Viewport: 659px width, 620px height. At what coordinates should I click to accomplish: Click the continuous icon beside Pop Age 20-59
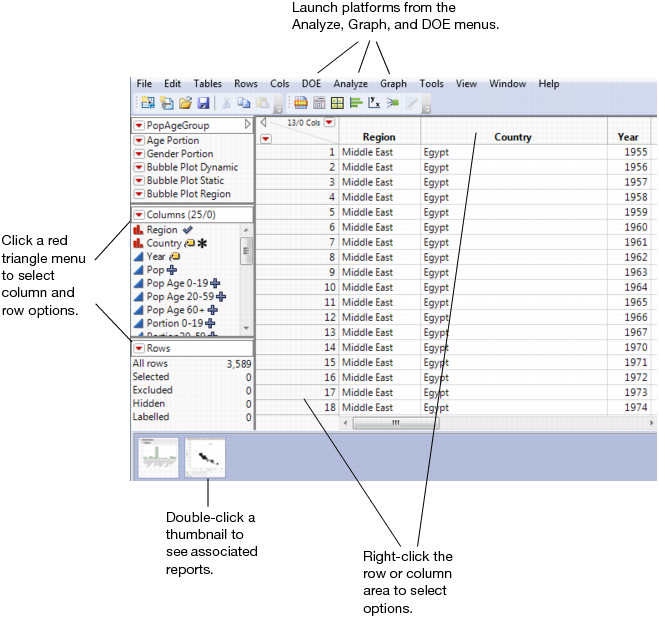tap(138, 297)
